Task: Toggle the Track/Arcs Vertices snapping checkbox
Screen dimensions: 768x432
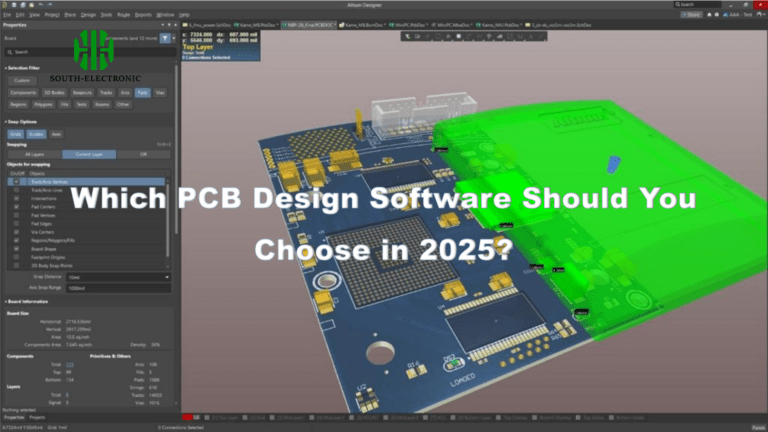Action: pyautogui.click(x=16, y=182)
